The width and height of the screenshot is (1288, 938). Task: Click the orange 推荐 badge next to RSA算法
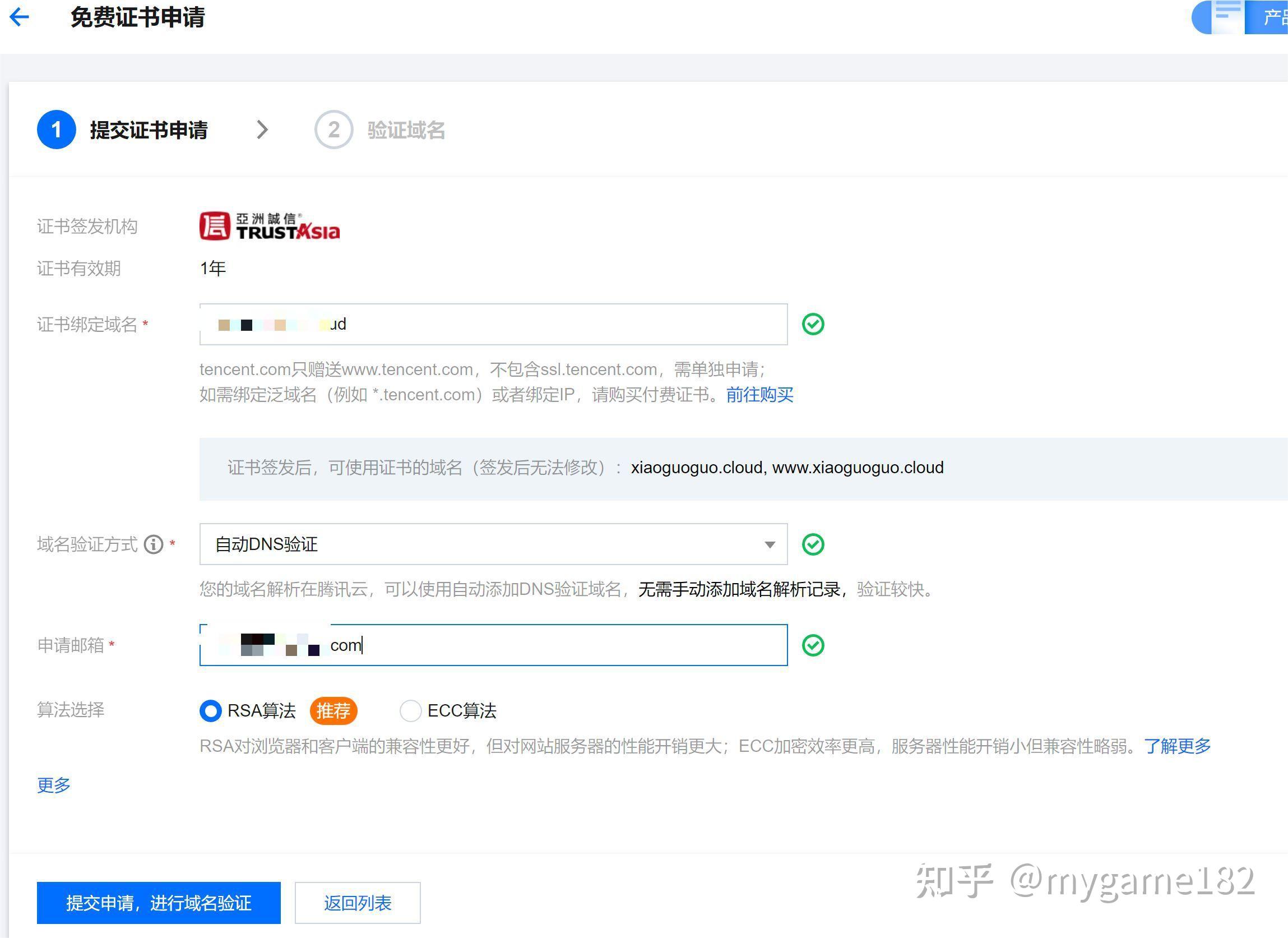[333, 711]
